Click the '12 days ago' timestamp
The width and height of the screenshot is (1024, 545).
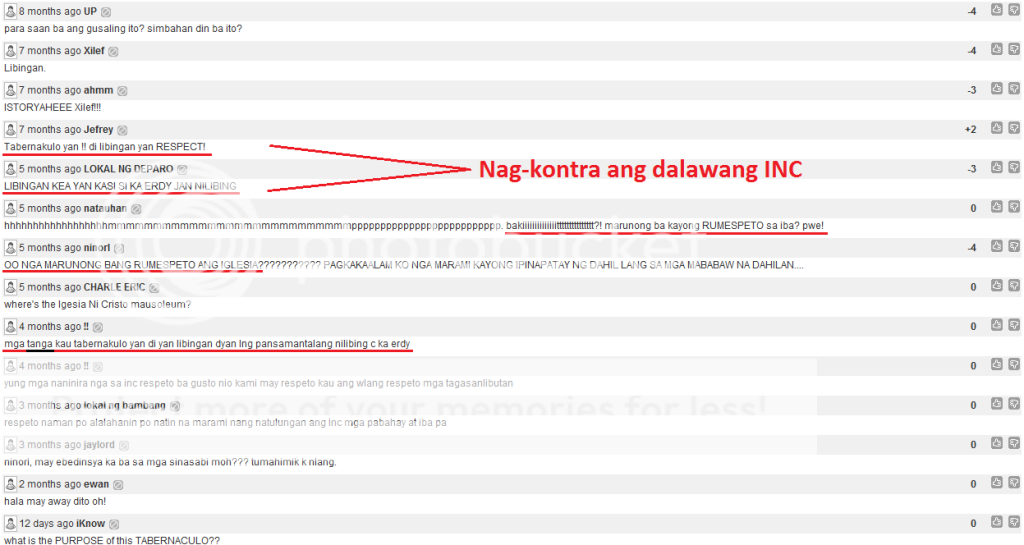(x=46, y=523)
